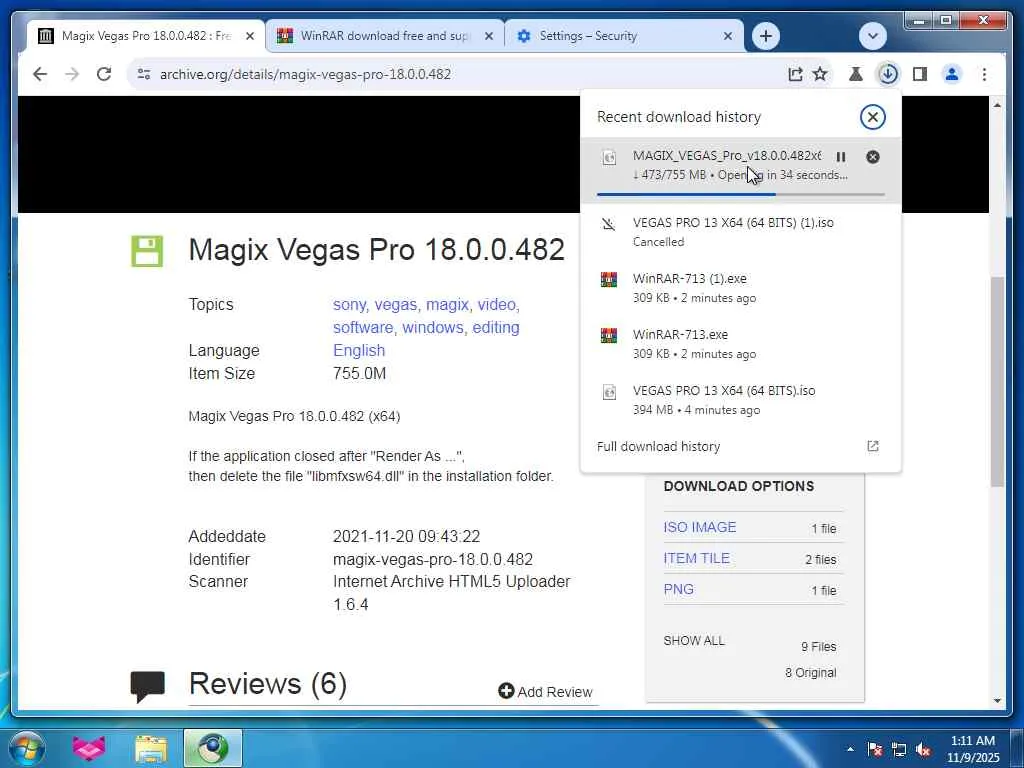
Task: Open the English language link
Action: pos(359,351)
